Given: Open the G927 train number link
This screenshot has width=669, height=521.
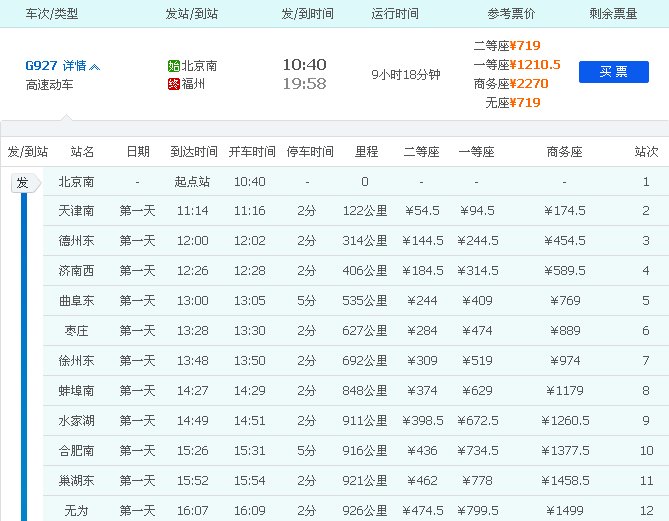Looking at the screenshot, I should [41, 66].
